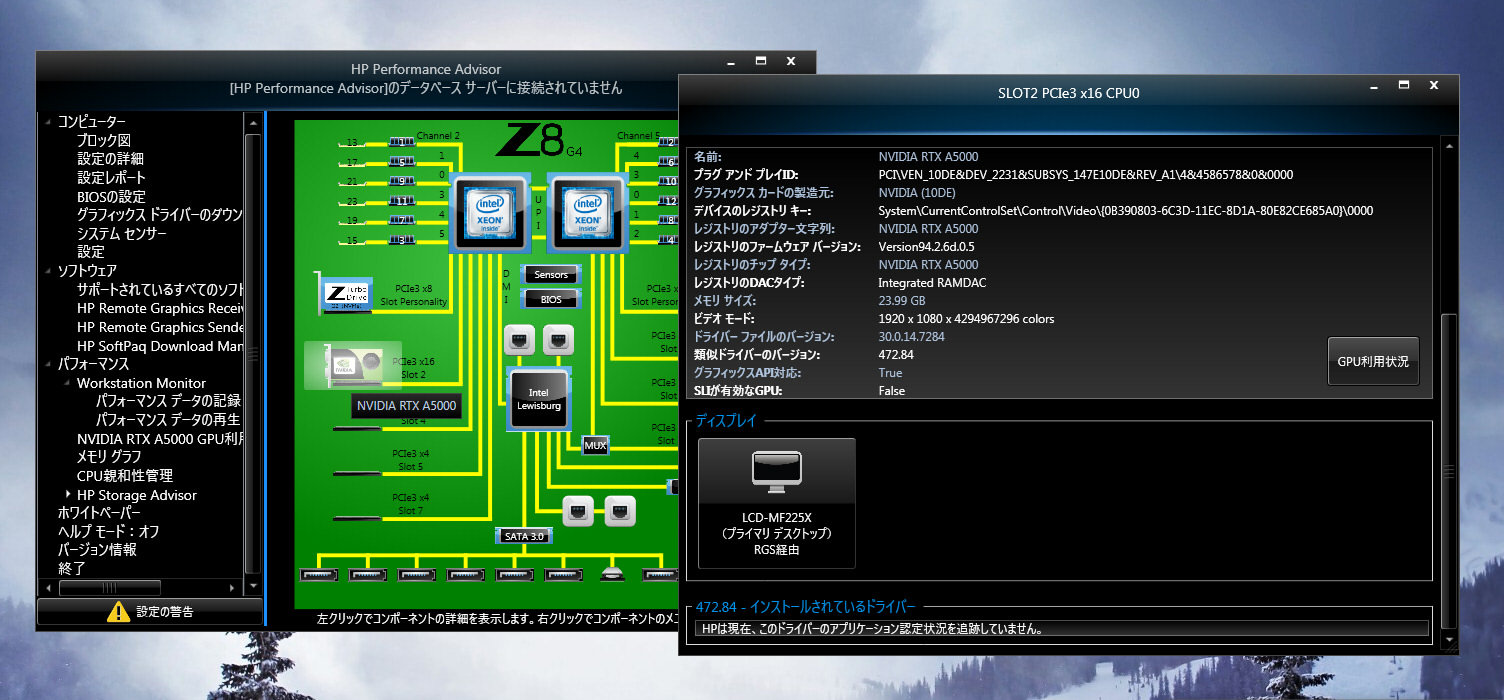Image resolution: width=1504 pixels, height=700 pixels.
Task: Select HP Remote Graphics Receiver entry
Action: 160,308
